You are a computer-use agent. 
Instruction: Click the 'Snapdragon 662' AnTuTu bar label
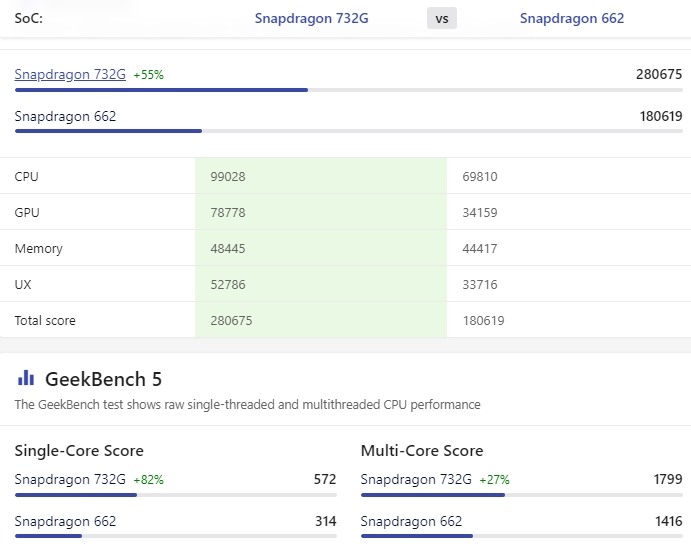pos(65,116)
